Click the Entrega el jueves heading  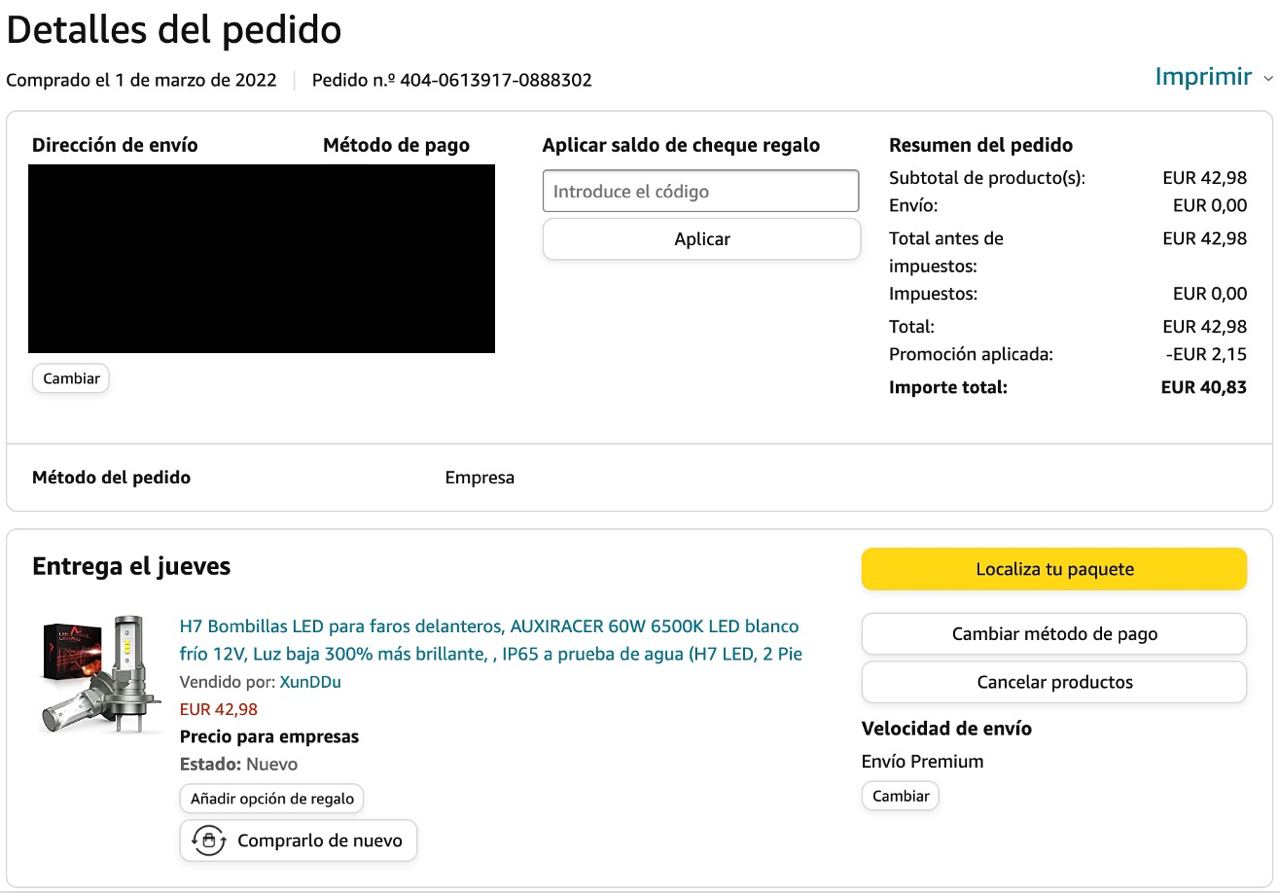point(131,566)
